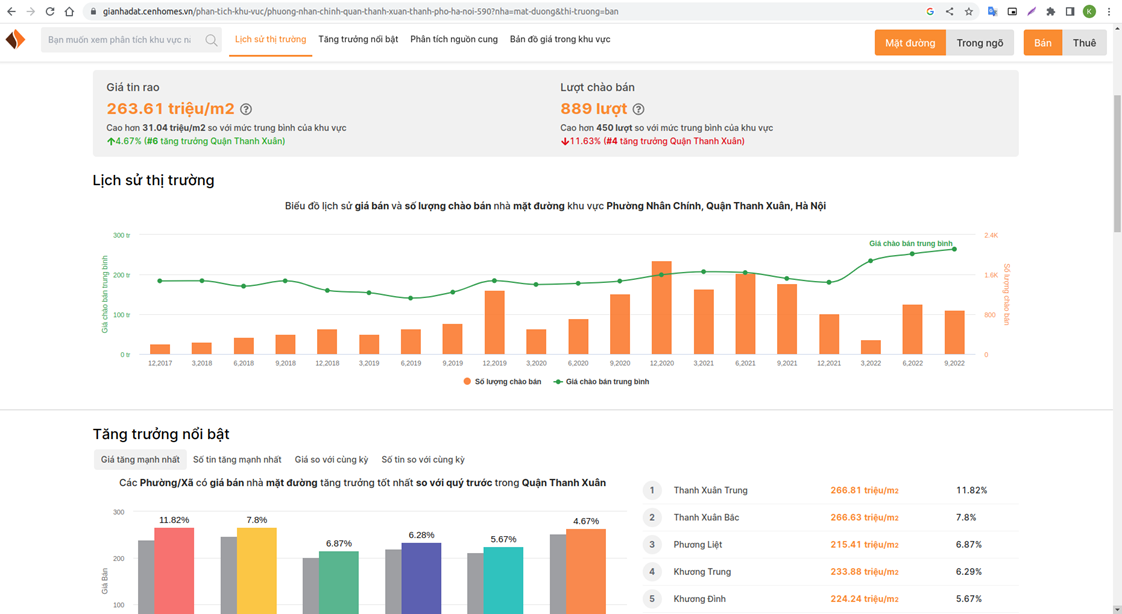Viewport: 1122px width, 614px height.
Task: Click help icon next to 263.61 triệu/m2
Action: point(246,109)
